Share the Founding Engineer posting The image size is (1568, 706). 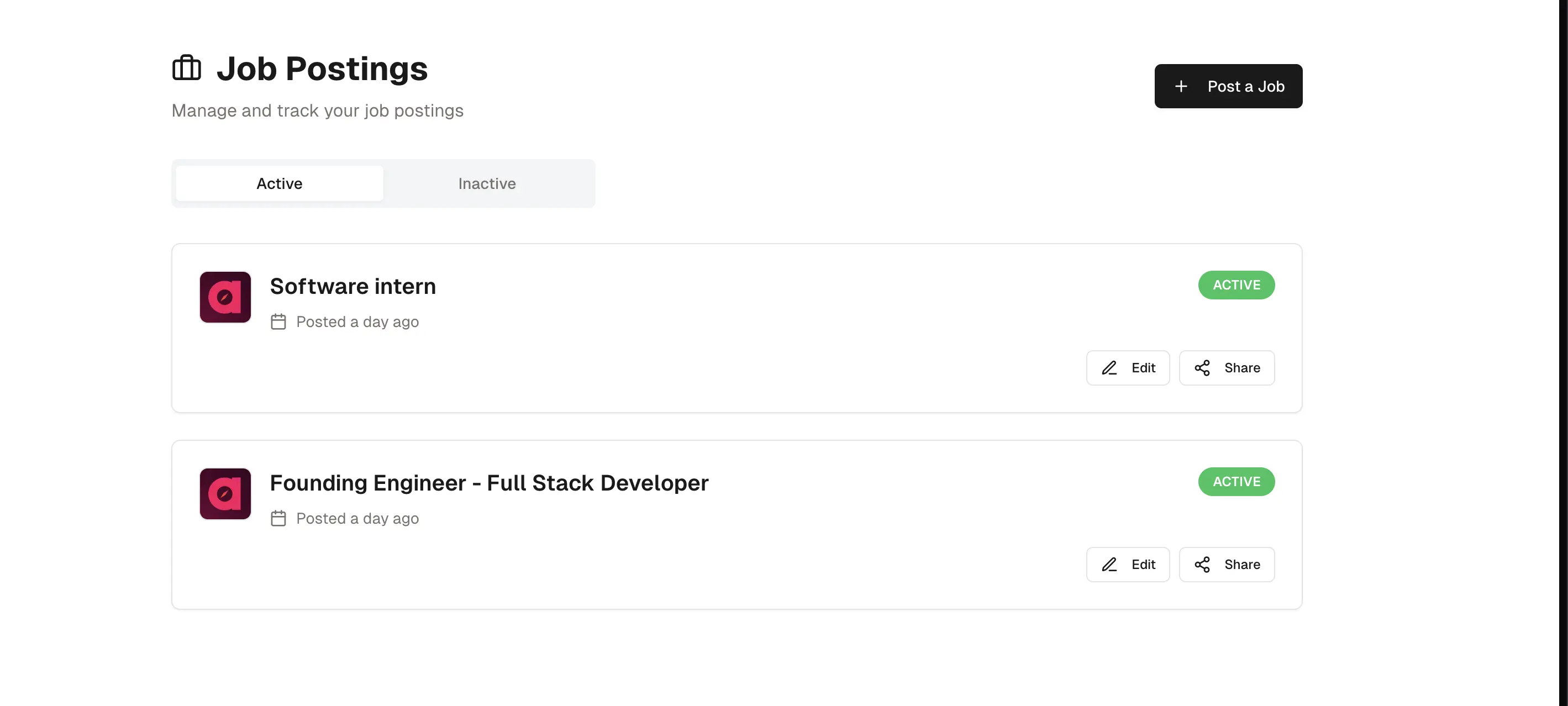pyautogui.click(x=1227, y=565)
